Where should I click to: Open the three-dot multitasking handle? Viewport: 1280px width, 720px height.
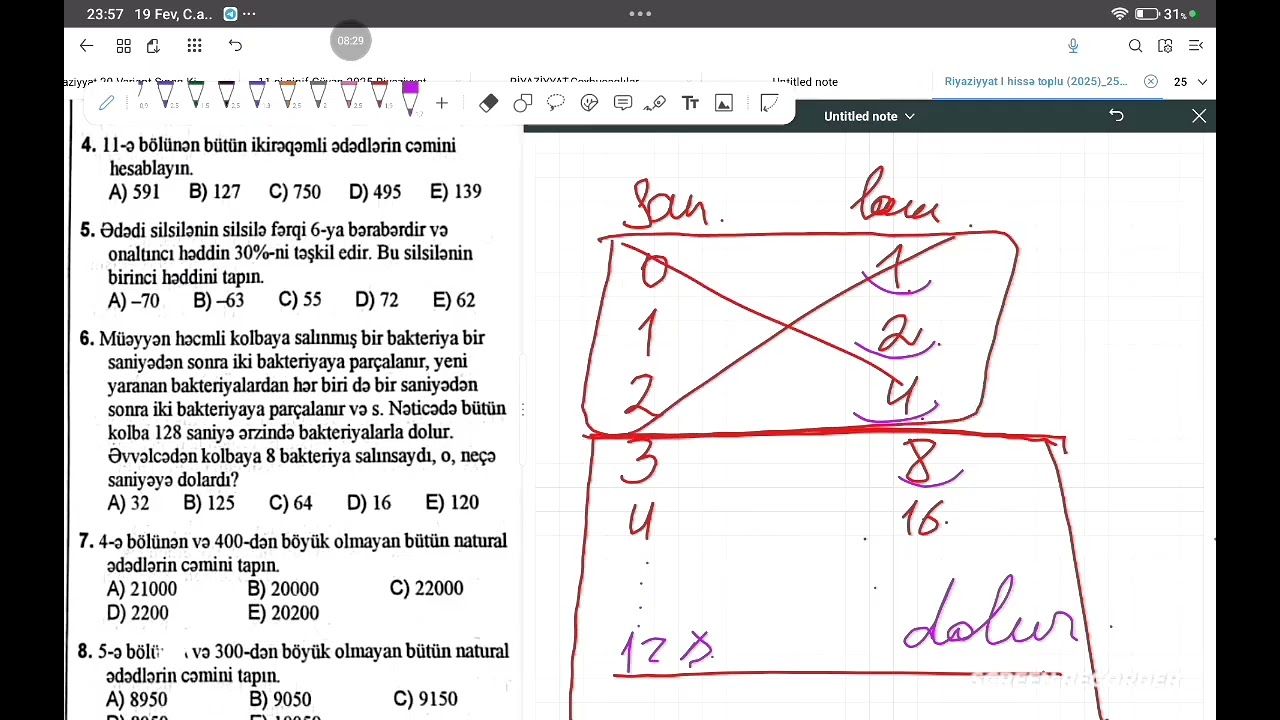pyautogui.click(x=640, y=14)
